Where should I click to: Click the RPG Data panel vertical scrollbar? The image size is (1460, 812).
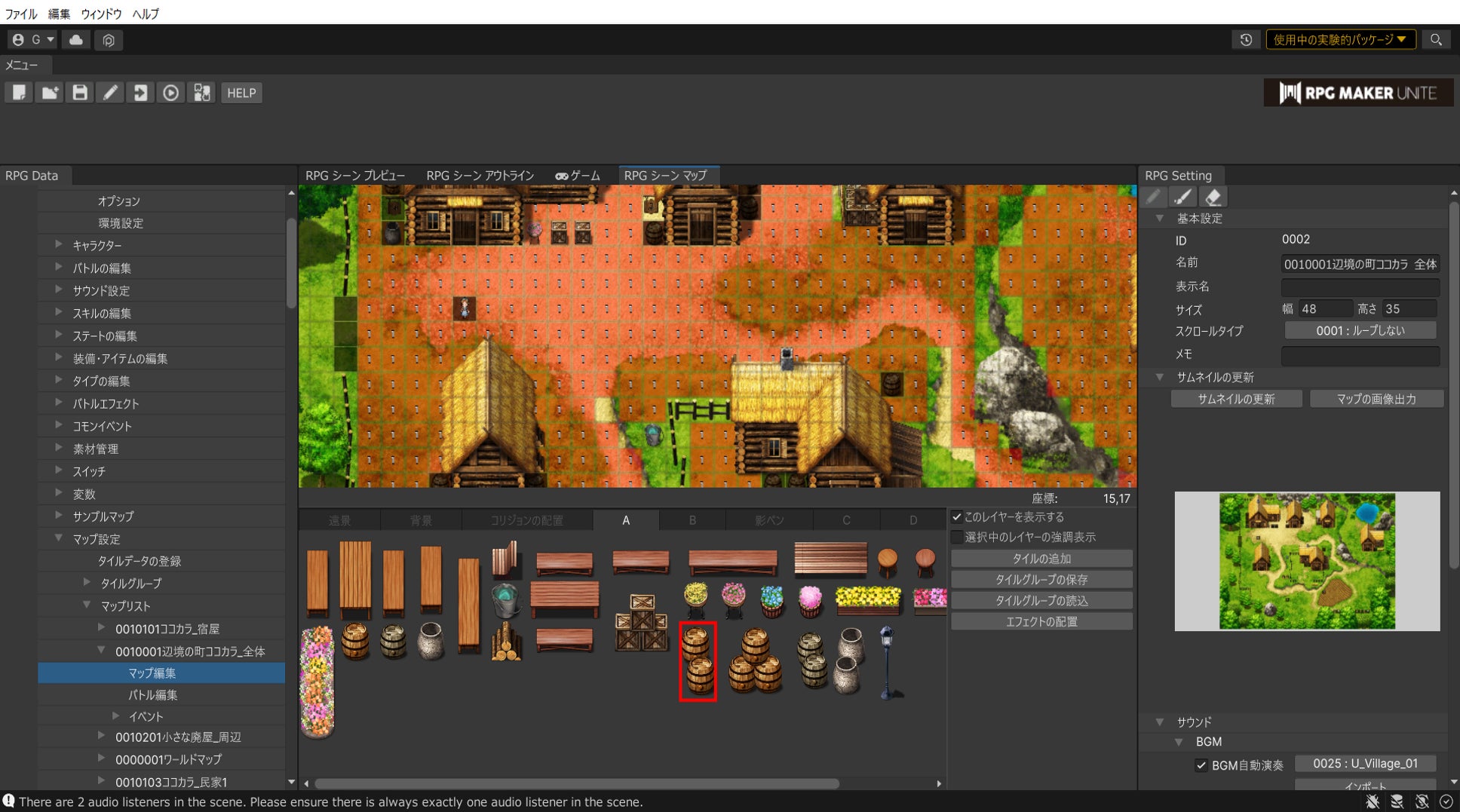(291, 262)
